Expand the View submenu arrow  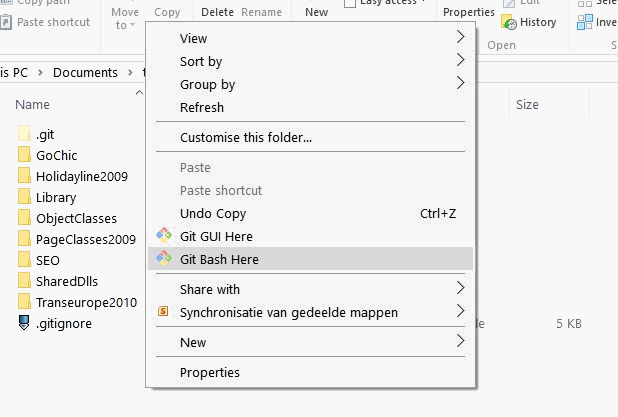pyautogui.click(x=460, y=38)
